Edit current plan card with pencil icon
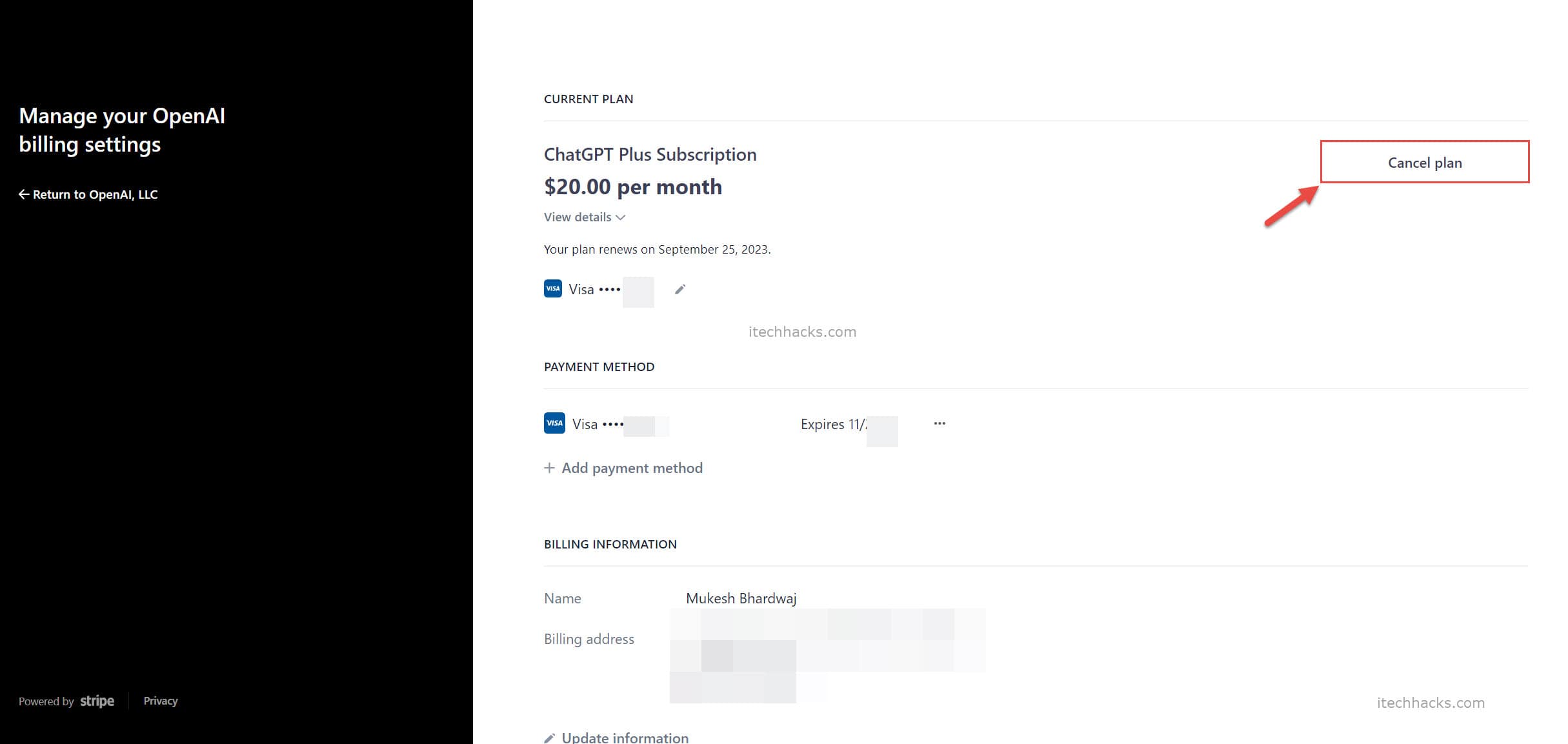1568x744 pixels. tap(679, 289)
